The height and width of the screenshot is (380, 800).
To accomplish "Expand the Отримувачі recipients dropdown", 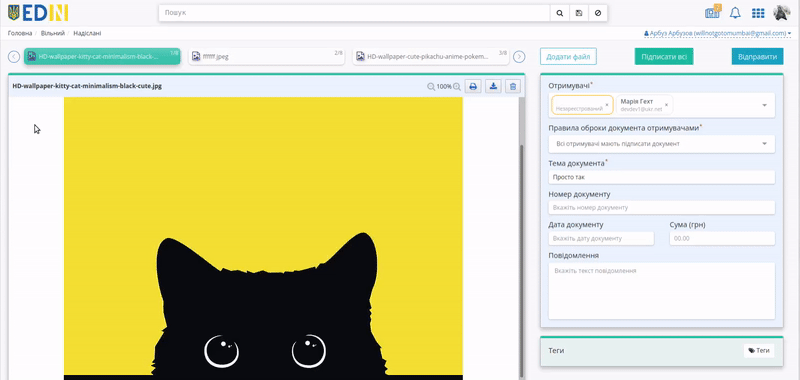I will coord(764,105).
